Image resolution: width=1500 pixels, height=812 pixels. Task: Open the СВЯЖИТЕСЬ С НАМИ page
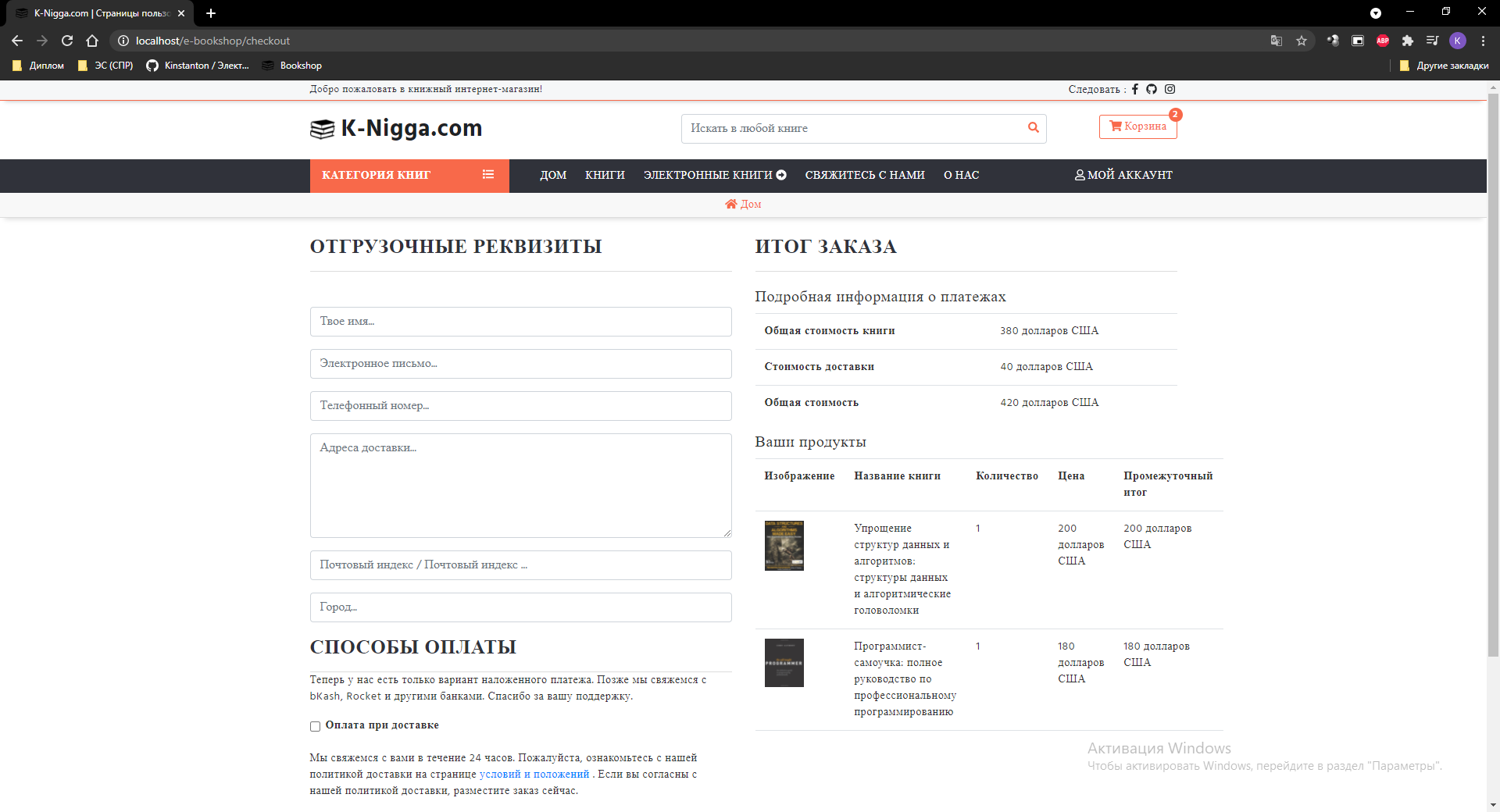click(x=865, y=176)
